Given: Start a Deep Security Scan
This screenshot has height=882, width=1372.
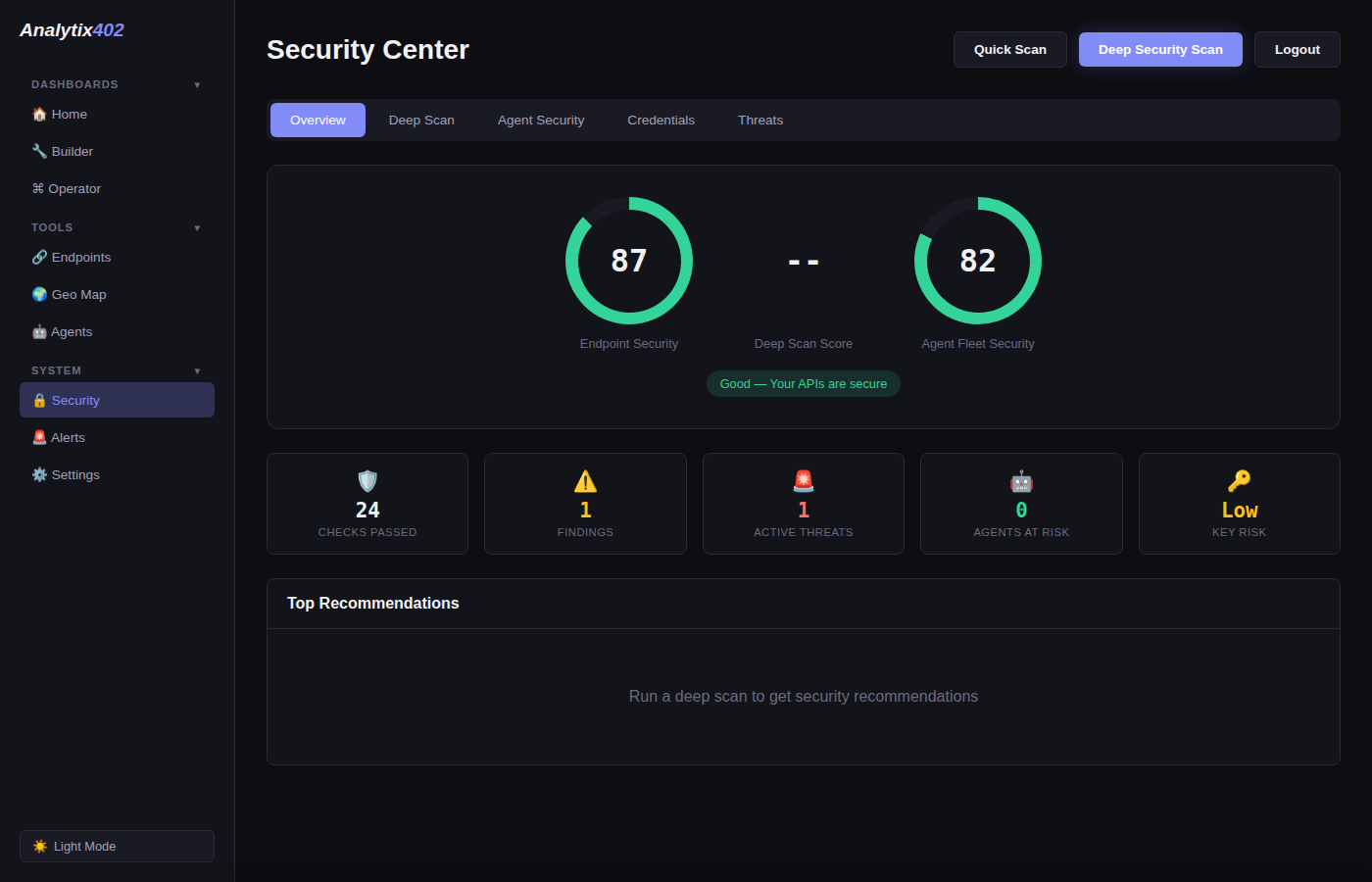Looking at the screenshot, I should click(1160, 49).
